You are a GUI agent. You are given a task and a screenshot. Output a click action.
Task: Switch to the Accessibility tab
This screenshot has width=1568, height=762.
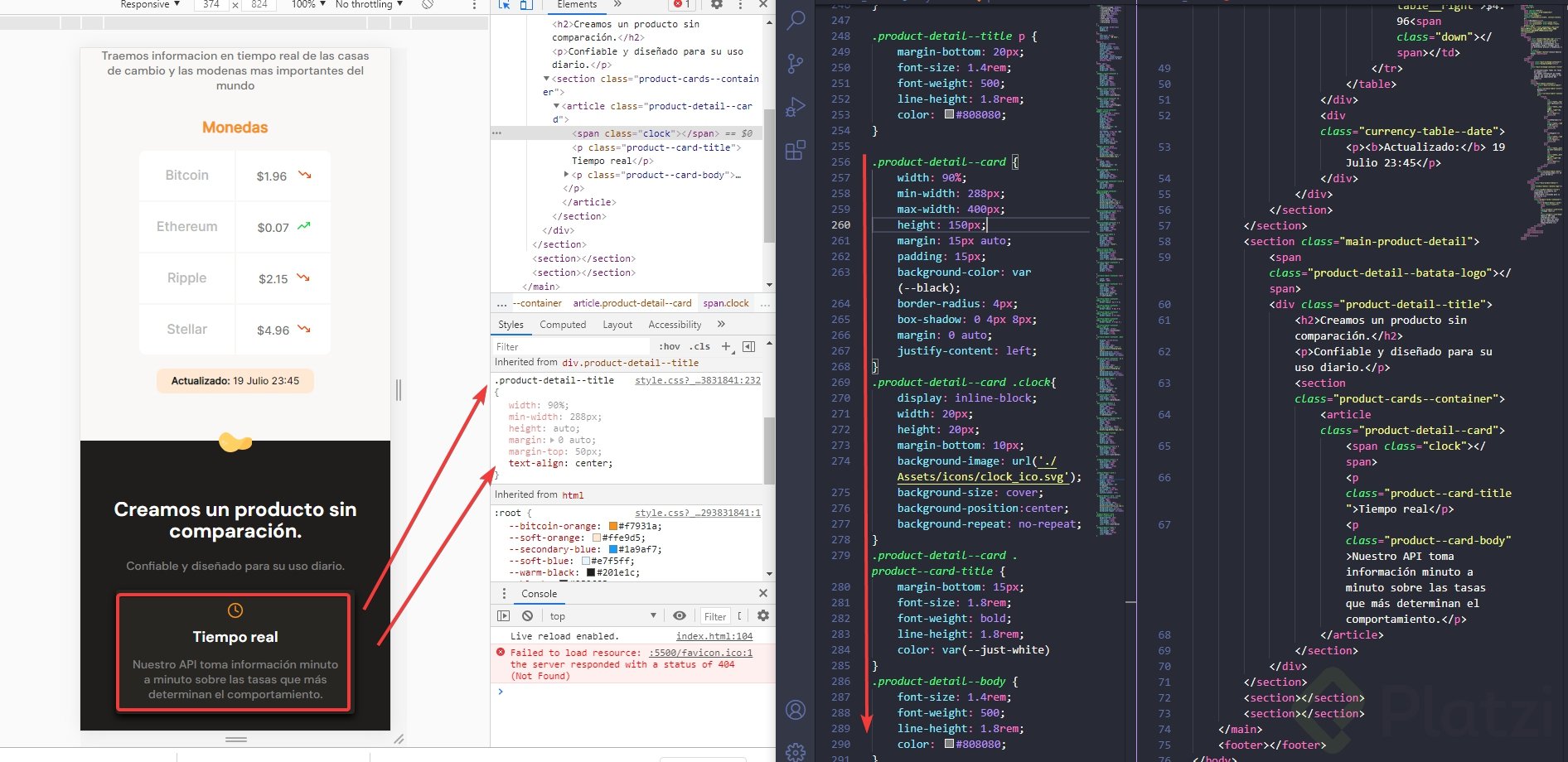[x=675, y=325]
